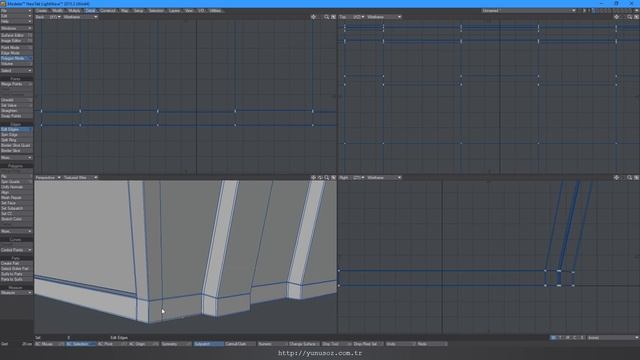Click the T texture map mode button
Image resolution: width=640 pixels, height=360 pixels.
(x=560, y=338)
